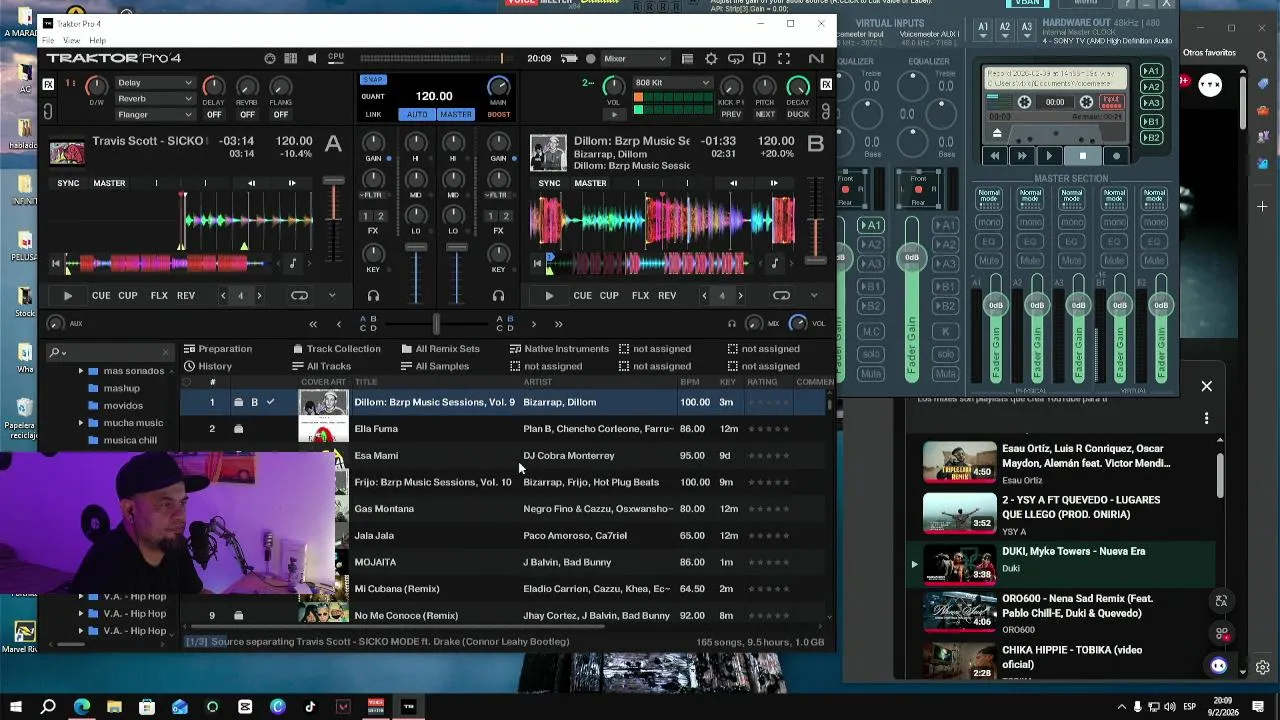Open the File menu in Traktor

coord(48,41)
